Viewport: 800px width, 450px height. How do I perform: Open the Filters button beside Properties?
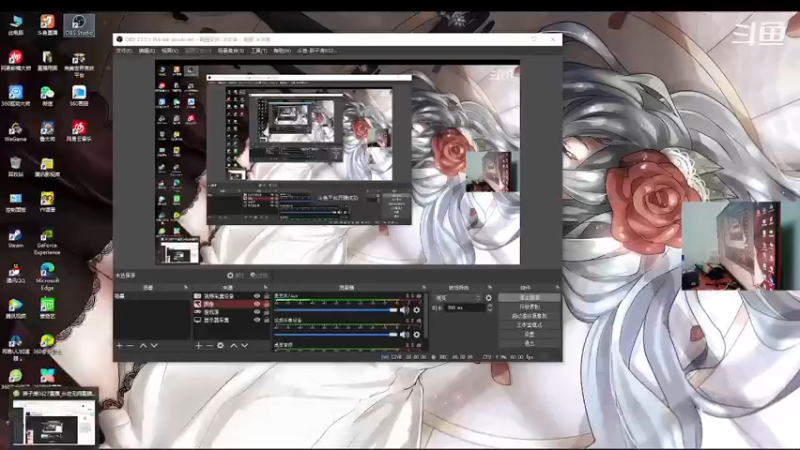pos(259,276)
